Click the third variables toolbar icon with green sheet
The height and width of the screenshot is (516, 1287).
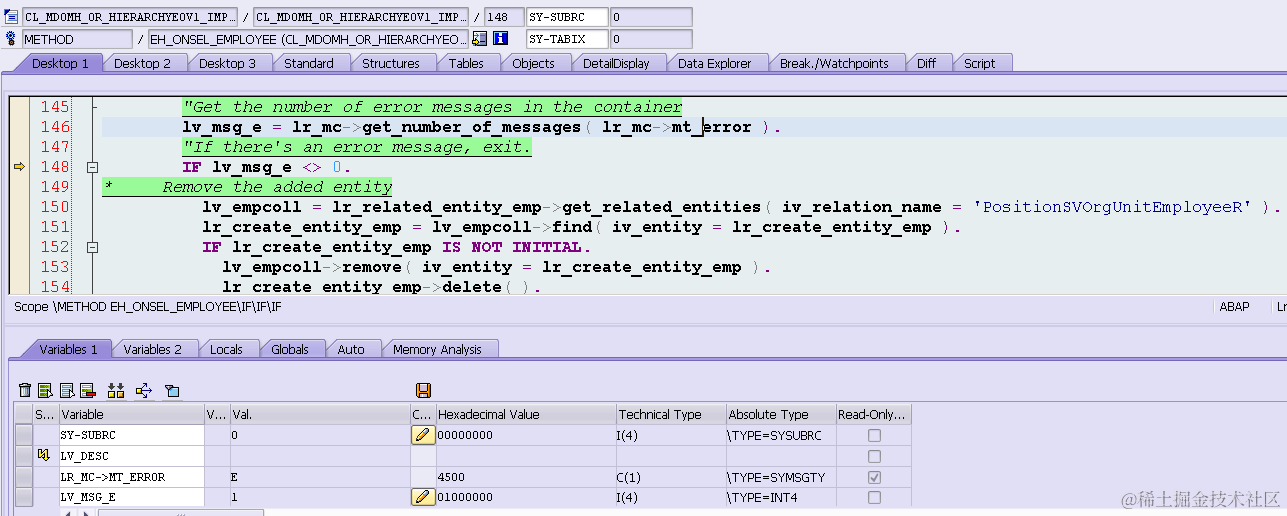(67, 390)
